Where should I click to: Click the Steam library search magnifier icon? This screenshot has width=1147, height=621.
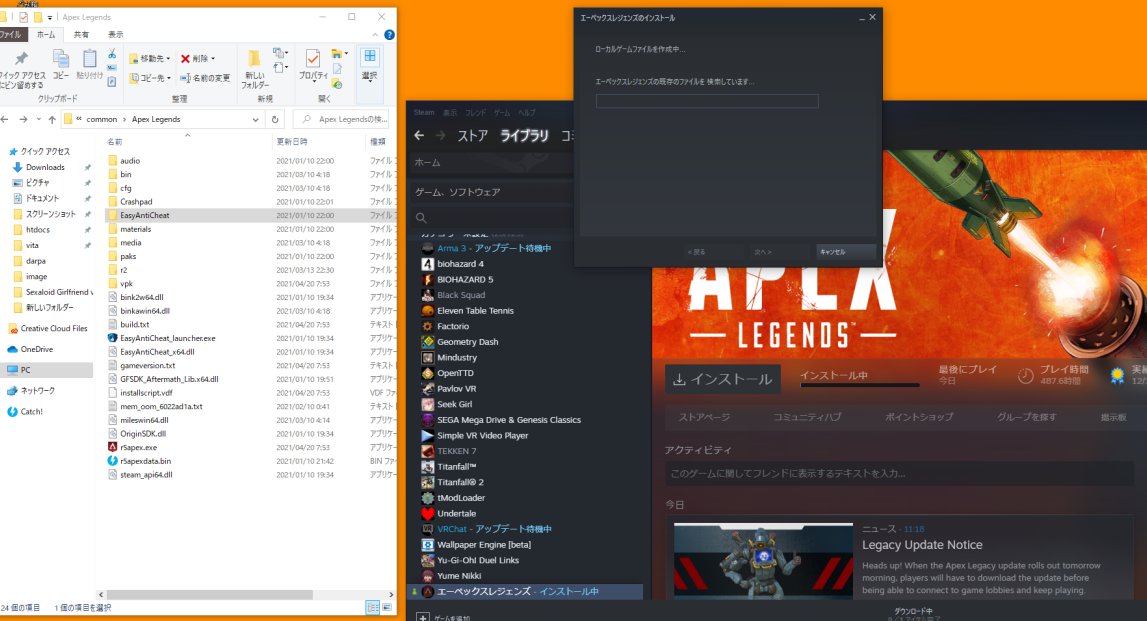421,218
